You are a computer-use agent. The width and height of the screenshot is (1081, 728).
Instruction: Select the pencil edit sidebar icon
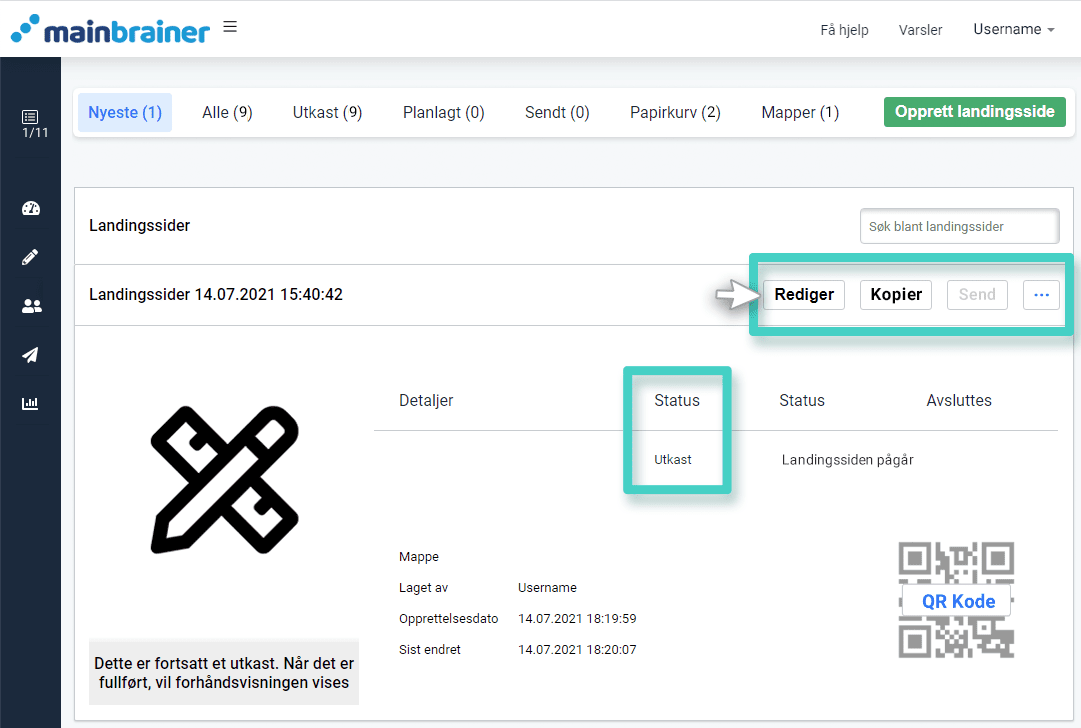(30, 257)
